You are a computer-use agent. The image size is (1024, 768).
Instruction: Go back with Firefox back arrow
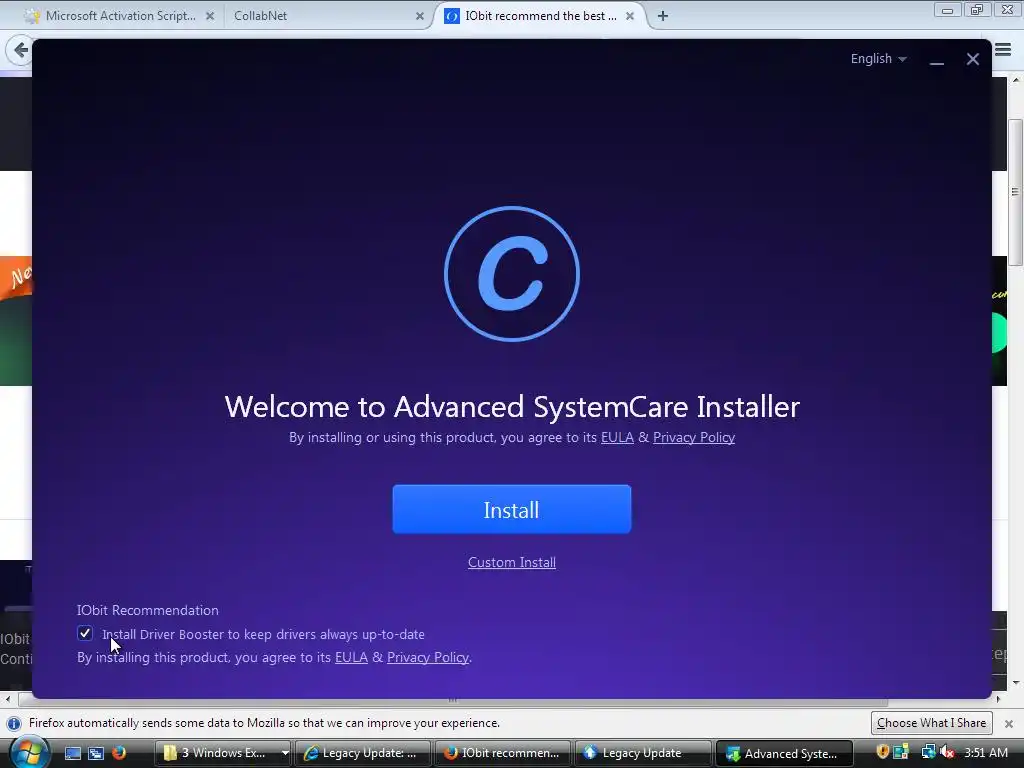tap(20, 50)
